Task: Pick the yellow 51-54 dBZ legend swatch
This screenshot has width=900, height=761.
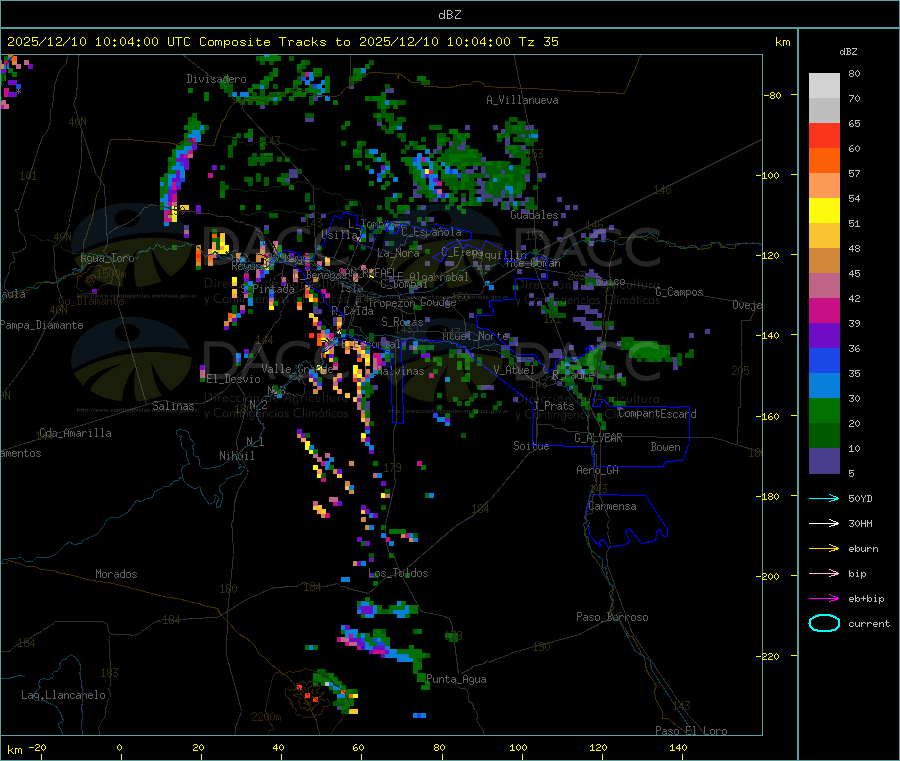Action: click(x=824, y=211)
